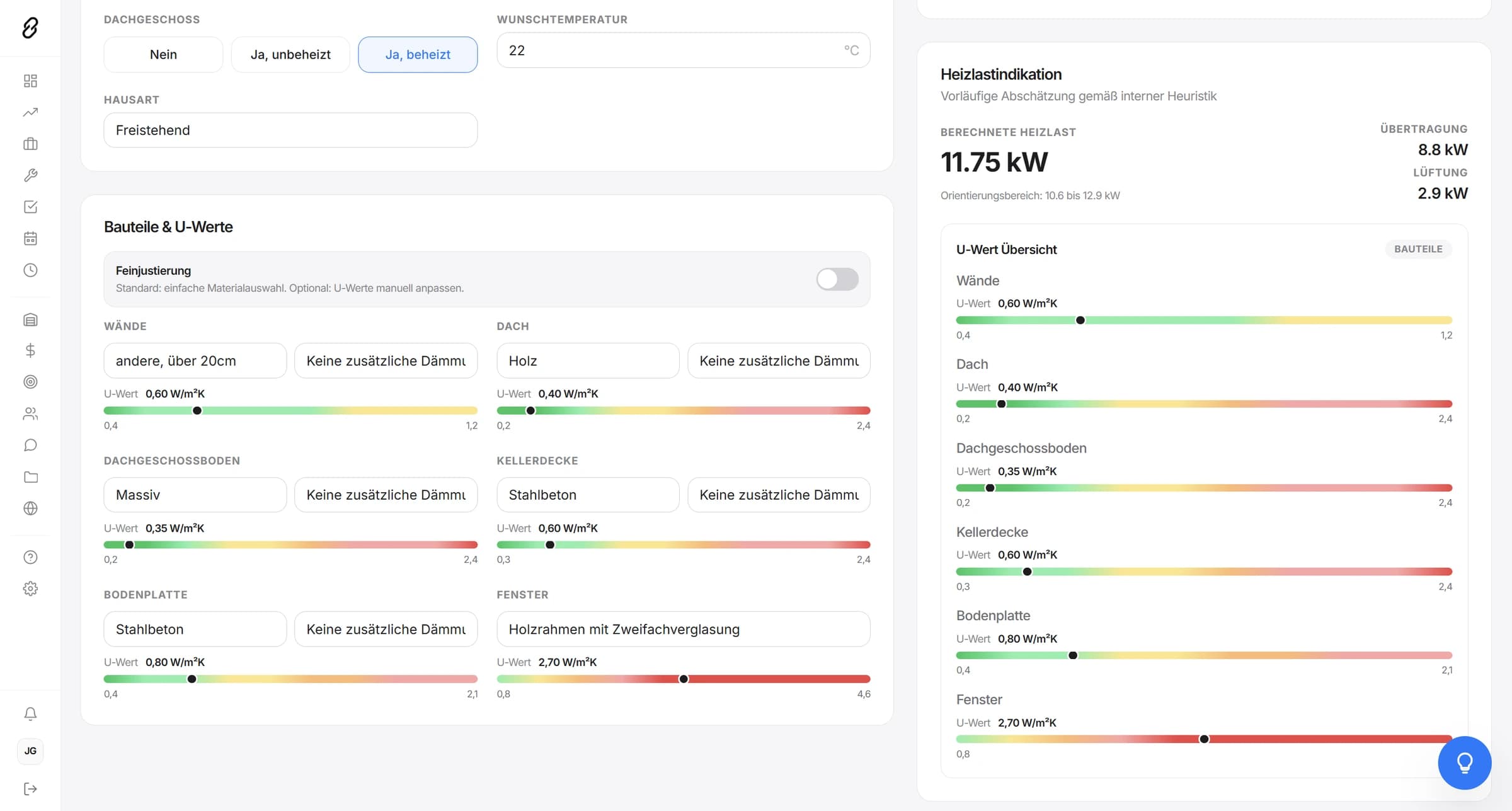Open the dashboard grid icon in sidebar
This screenshot has height=811, width=1512.
30,81
